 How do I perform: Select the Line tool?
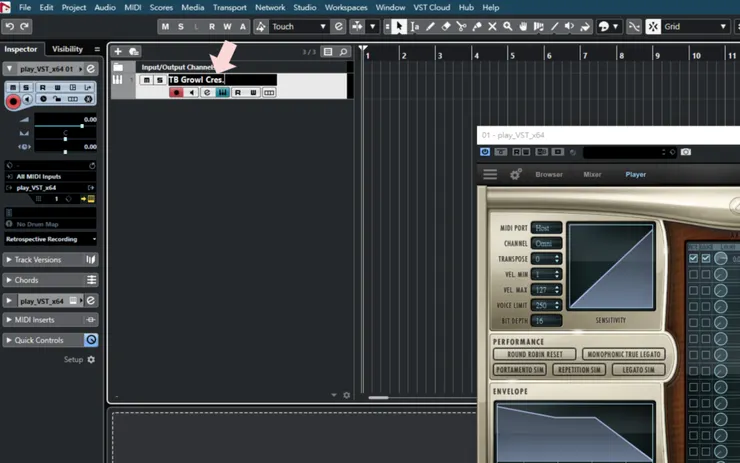(554, 26)
